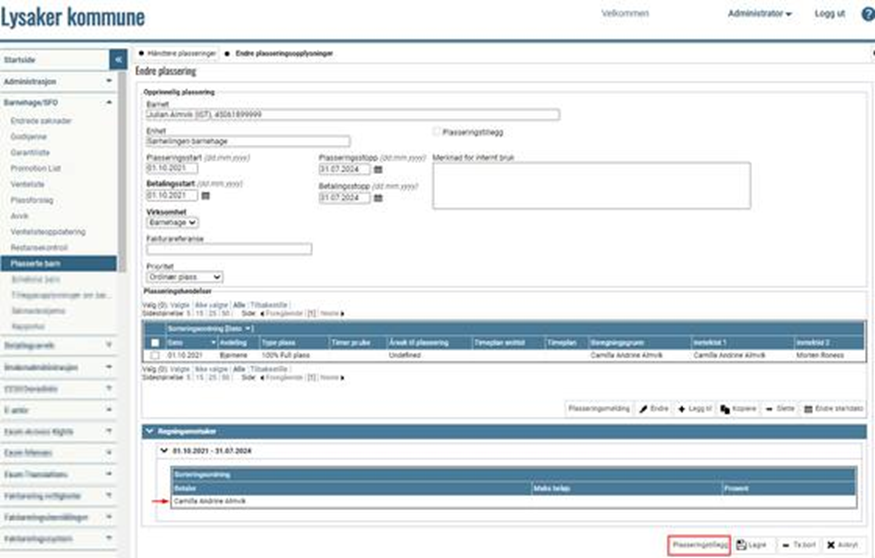Tick the Plasseringstillegg checkbox
This screenshot has height=558, width=875.
click(436, 131)
